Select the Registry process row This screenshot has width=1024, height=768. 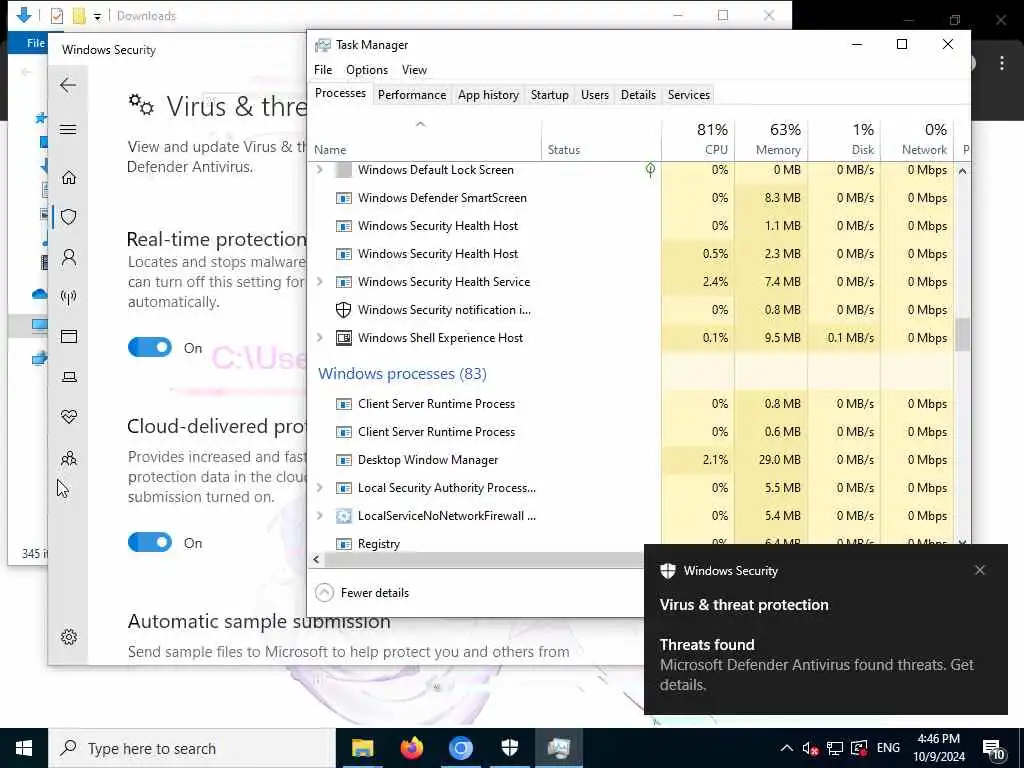(x=632, y=543)
